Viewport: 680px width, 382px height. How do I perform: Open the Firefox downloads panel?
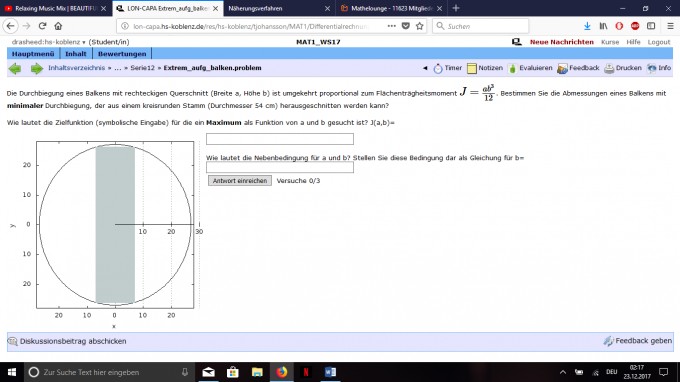(587, 26)
